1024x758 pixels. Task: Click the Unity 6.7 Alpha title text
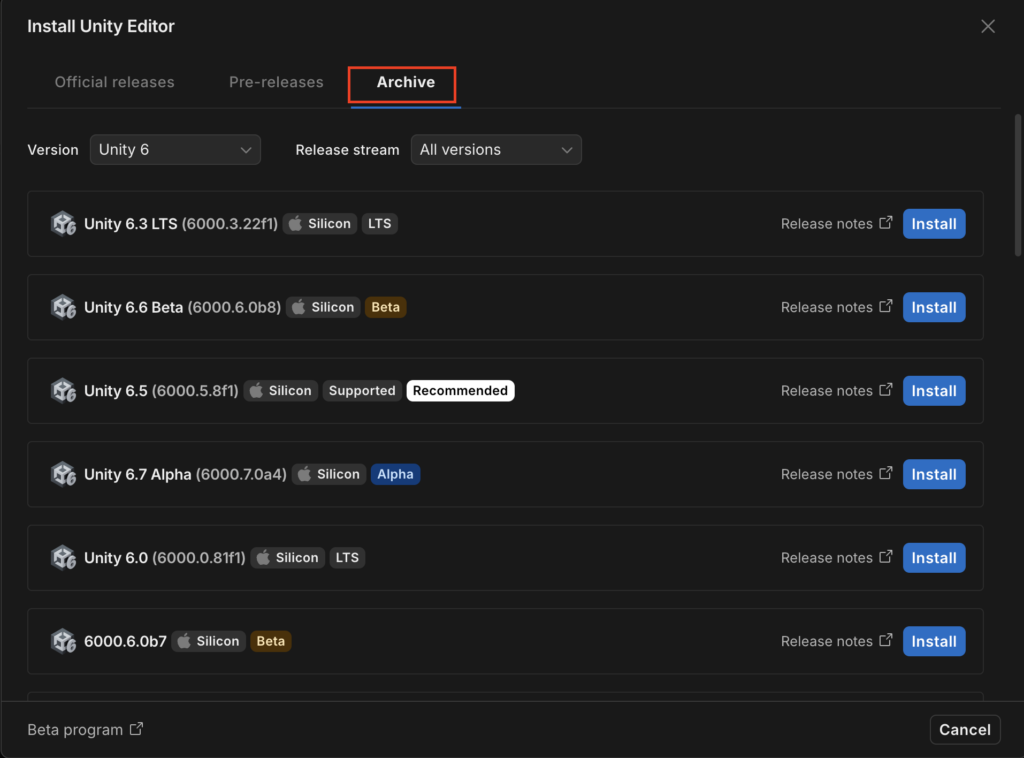pos(138,475)
